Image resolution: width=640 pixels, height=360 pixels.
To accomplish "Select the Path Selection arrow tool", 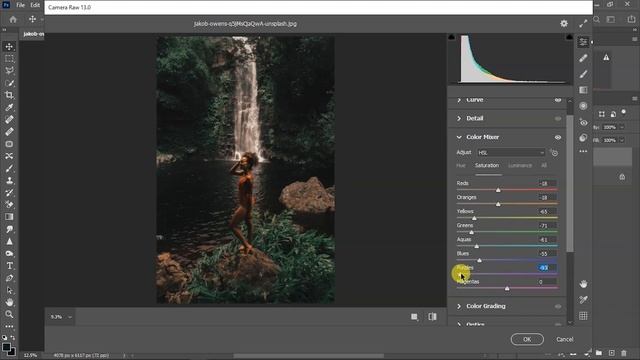I will point(9,290).
